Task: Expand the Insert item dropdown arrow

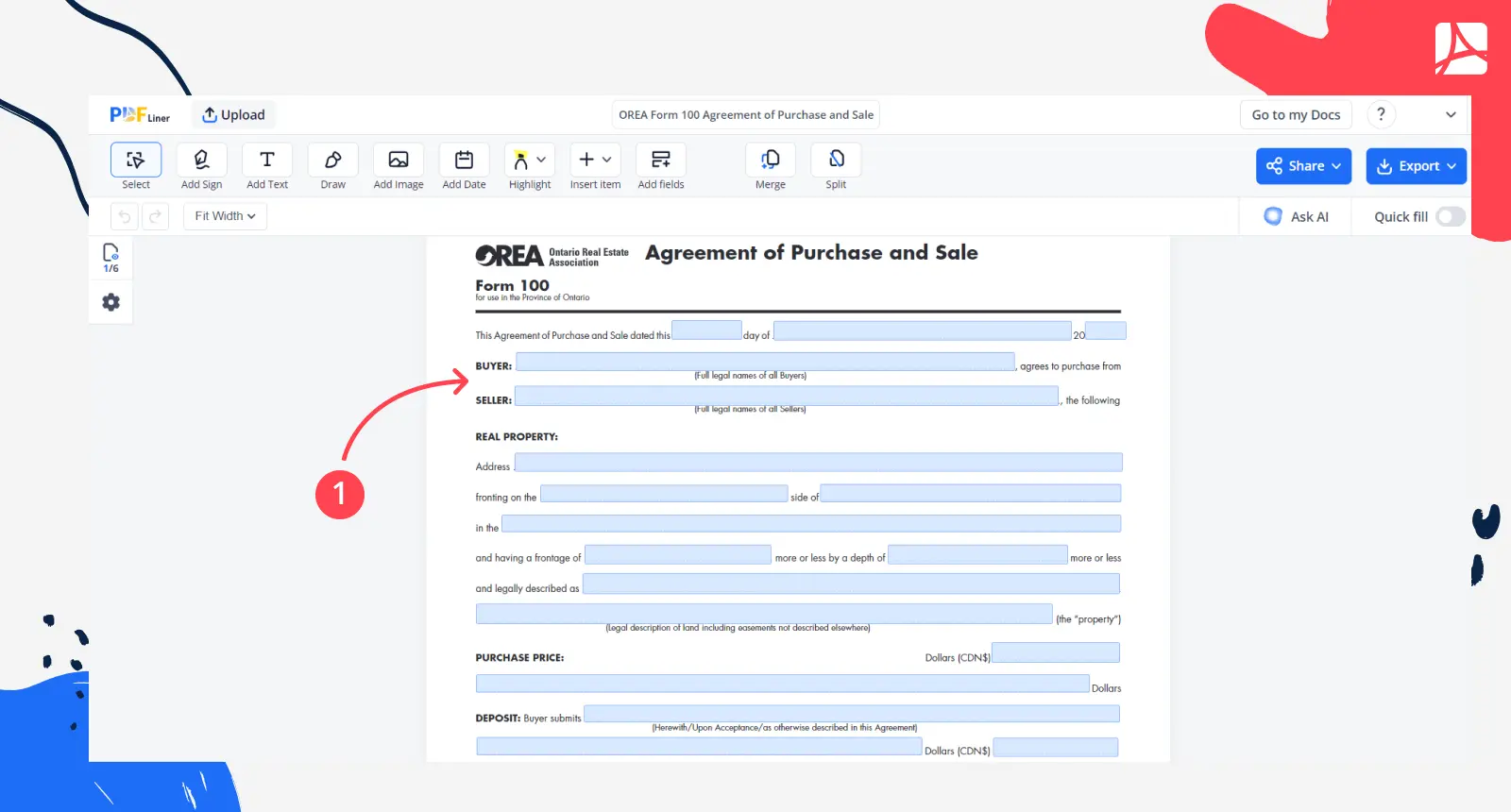Action: coord(607,160)
